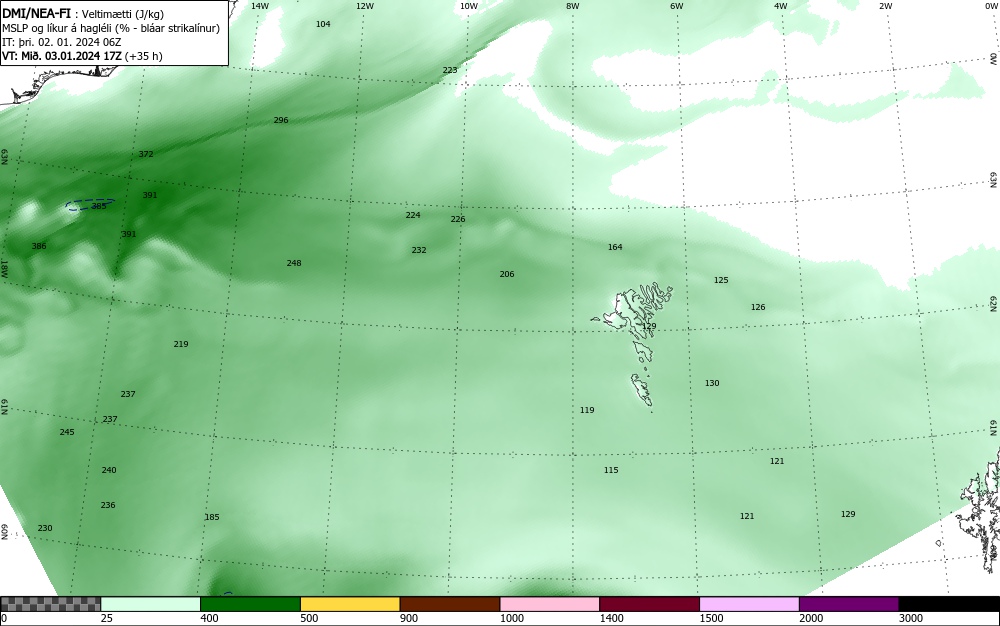The height and width of the screenshot is (626, 1000).
Task: Click the map value 224
Action: click(x=413, y=215)
